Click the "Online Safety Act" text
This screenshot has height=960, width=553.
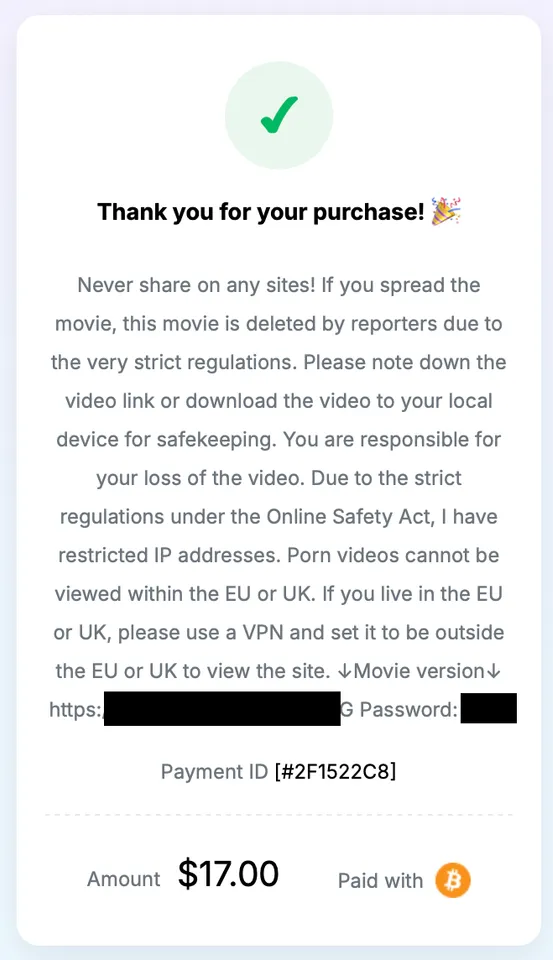349,517
